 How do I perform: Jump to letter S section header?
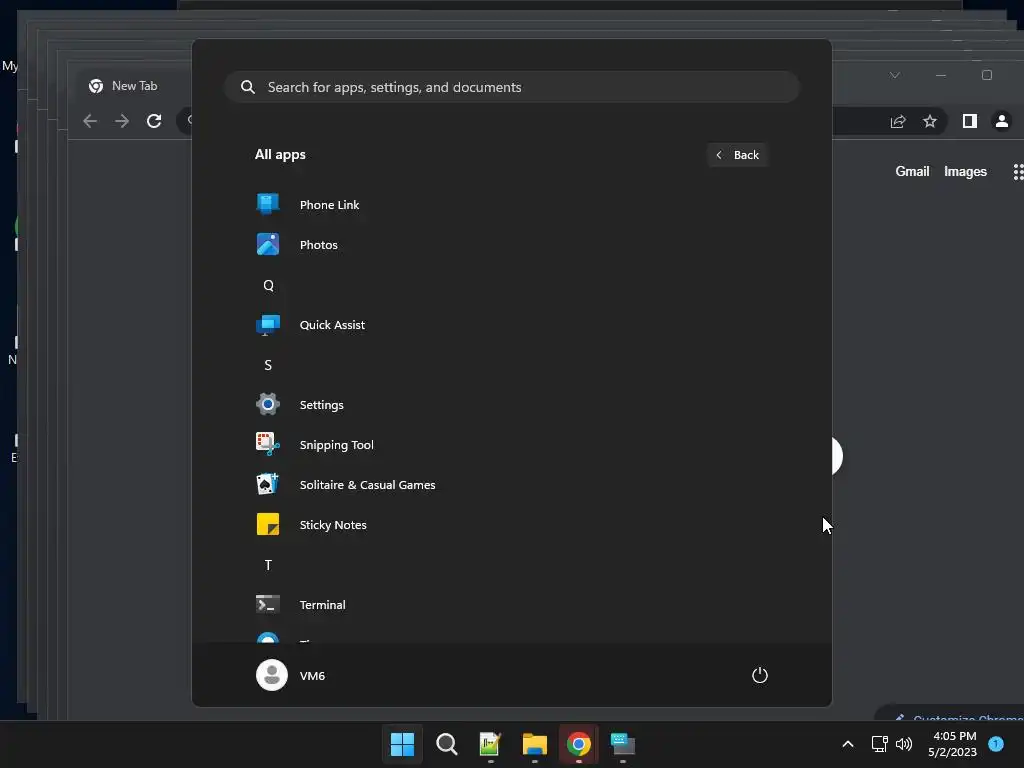pos(268,365)
